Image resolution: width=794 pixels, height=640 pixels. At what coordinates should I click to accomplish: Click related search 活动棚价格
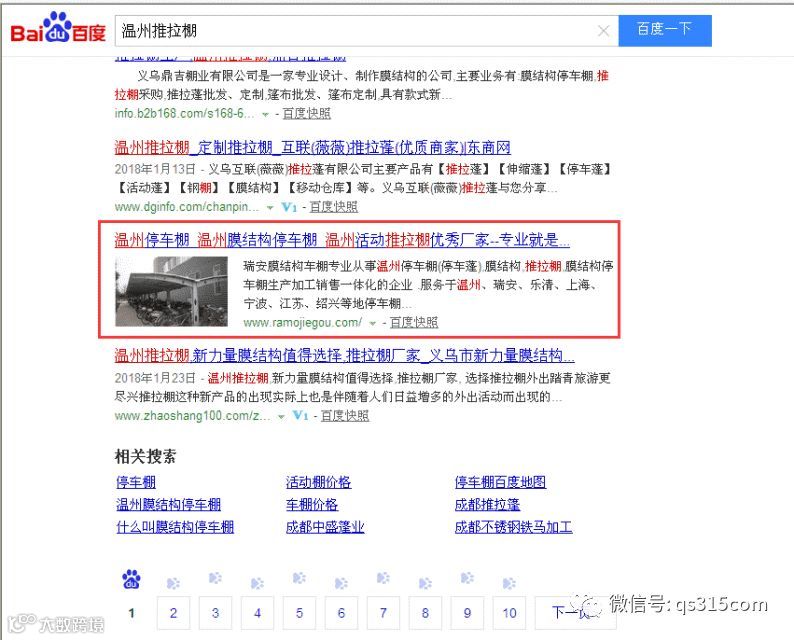pos(318,482)
